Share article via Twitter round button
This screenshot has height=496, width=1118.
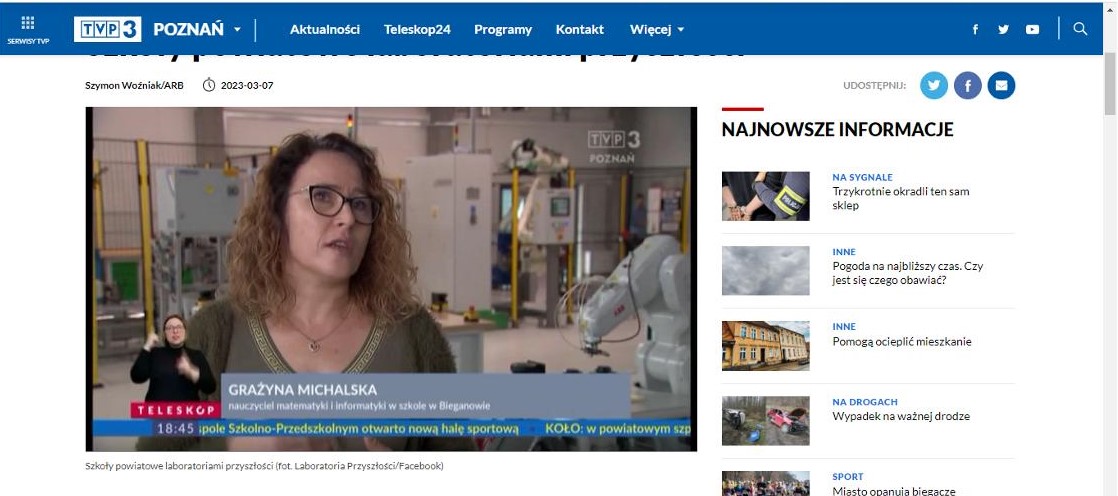pos(934,86)
